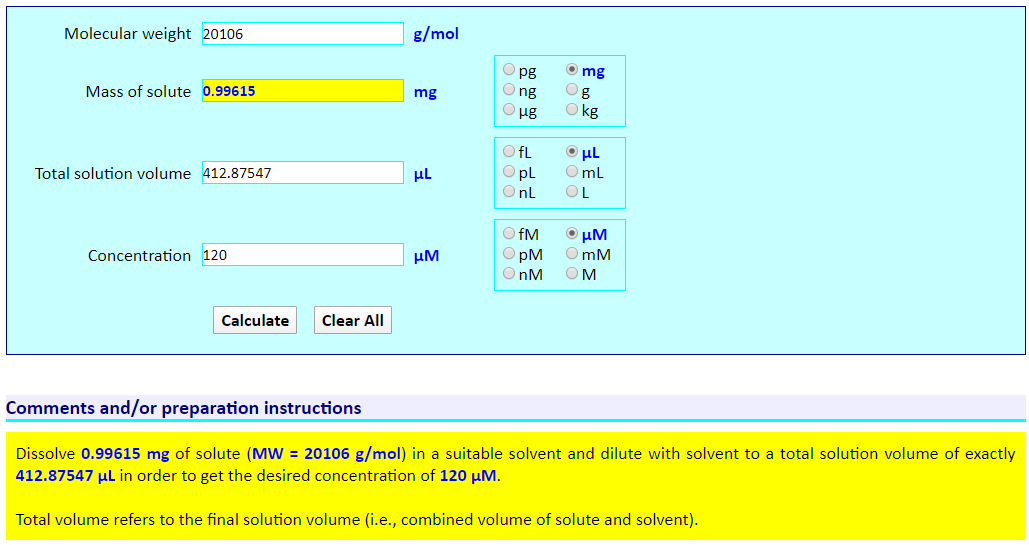The image size is (1029, 545).
Task: Click '120 µM' in the instructions
Action: click(x=468, y=476)
